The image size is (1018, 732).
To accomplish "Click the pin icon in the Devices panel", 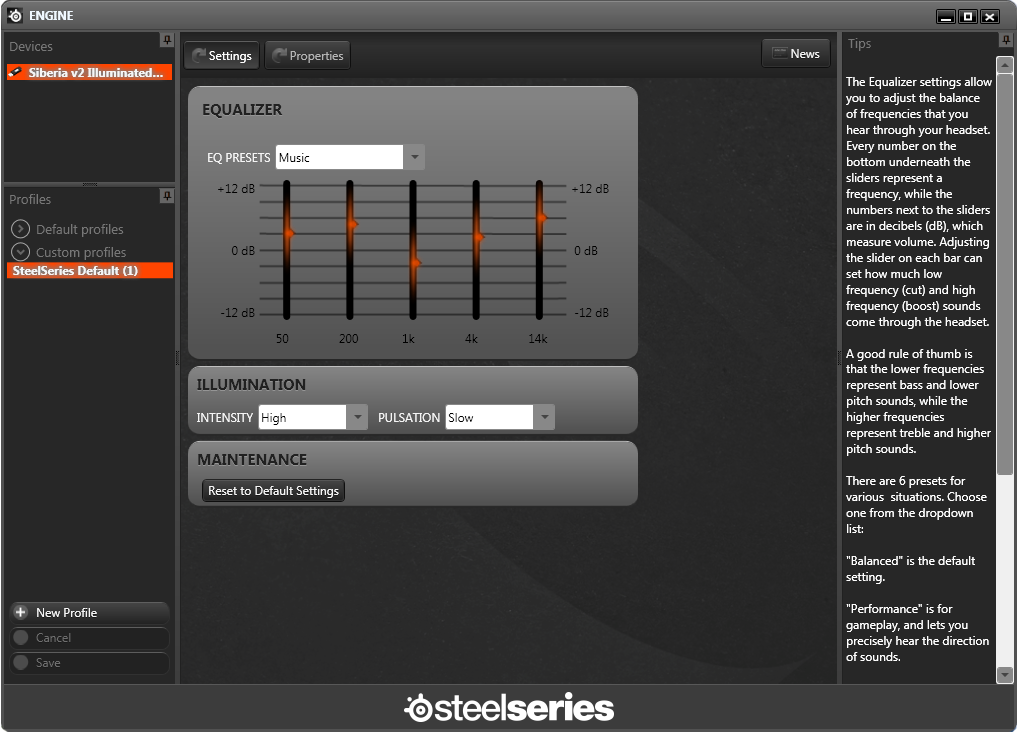I will 167,40.
